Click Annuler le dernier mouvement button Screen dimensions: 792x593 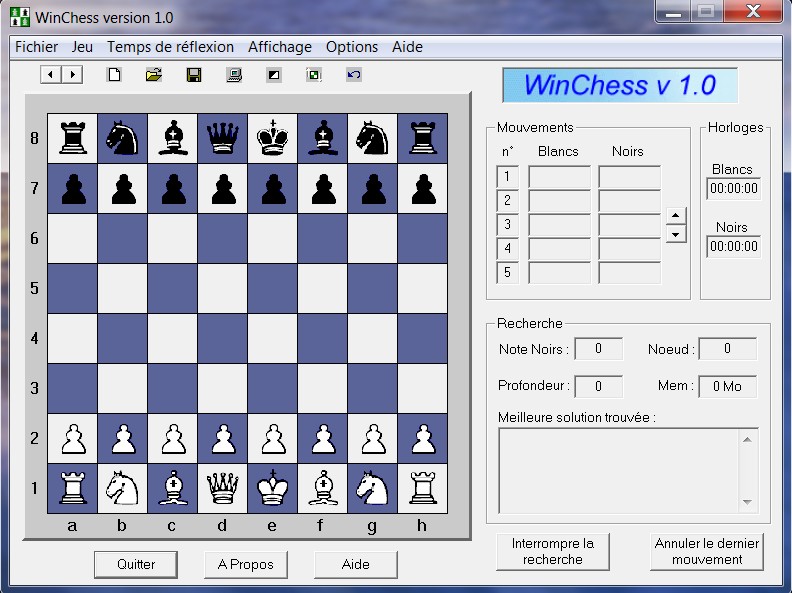click(707, 552)
